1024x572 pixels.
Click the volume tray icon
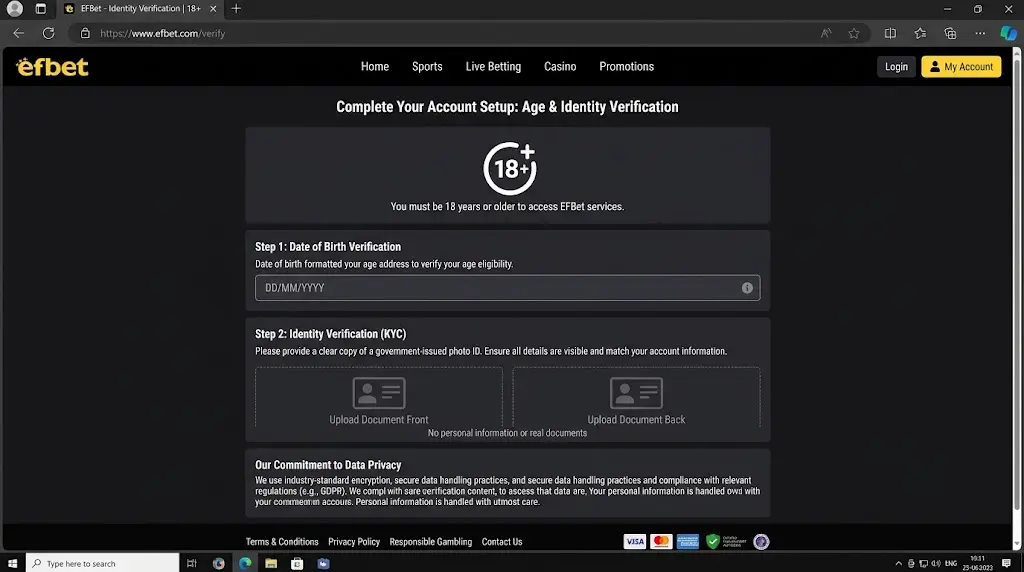[936, 563]
